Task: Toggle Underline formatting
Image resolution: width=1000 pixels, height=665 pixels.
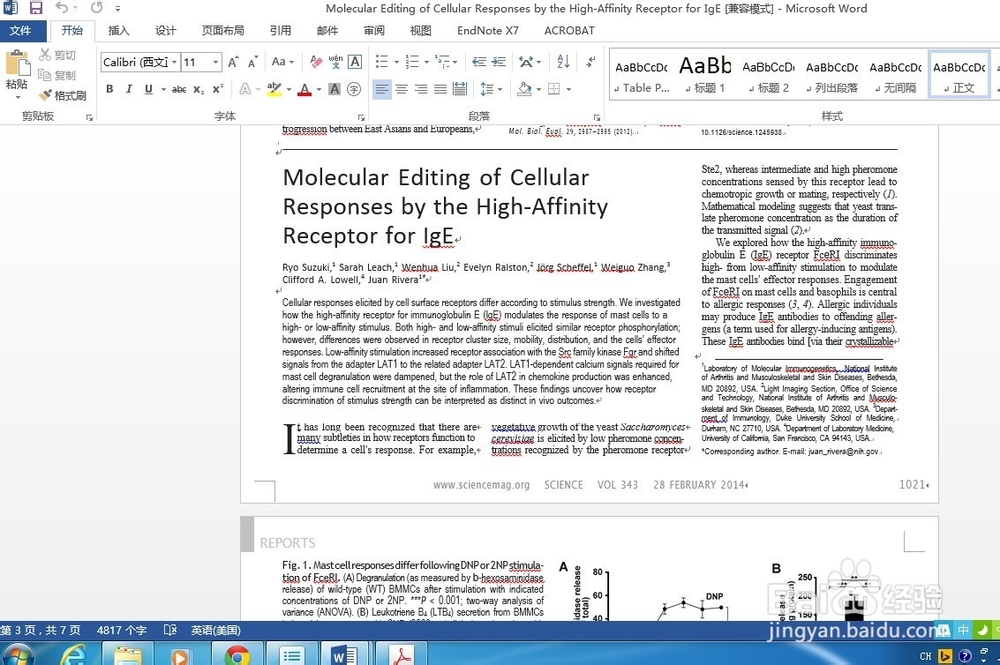Action: (x=149, y=89)
